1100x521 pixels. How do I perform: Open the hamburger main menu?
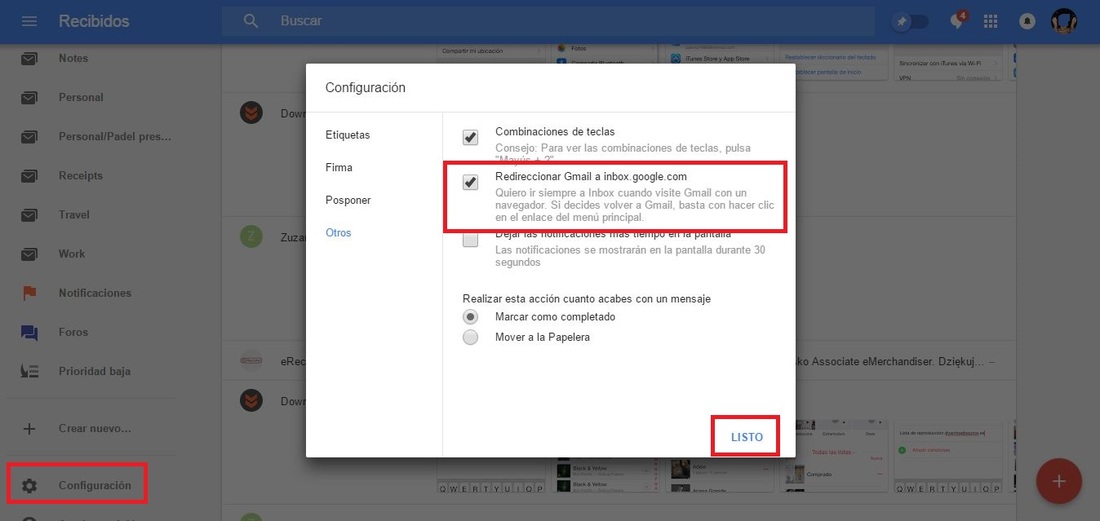coord(29,21)
